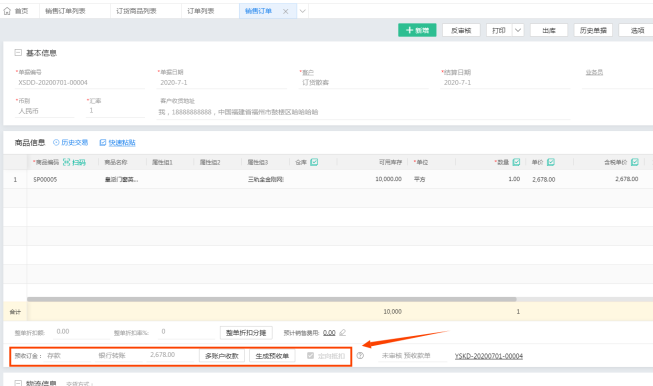Open 历史交易 link
This screenshot has width=653, height=386.
[75, 142]
